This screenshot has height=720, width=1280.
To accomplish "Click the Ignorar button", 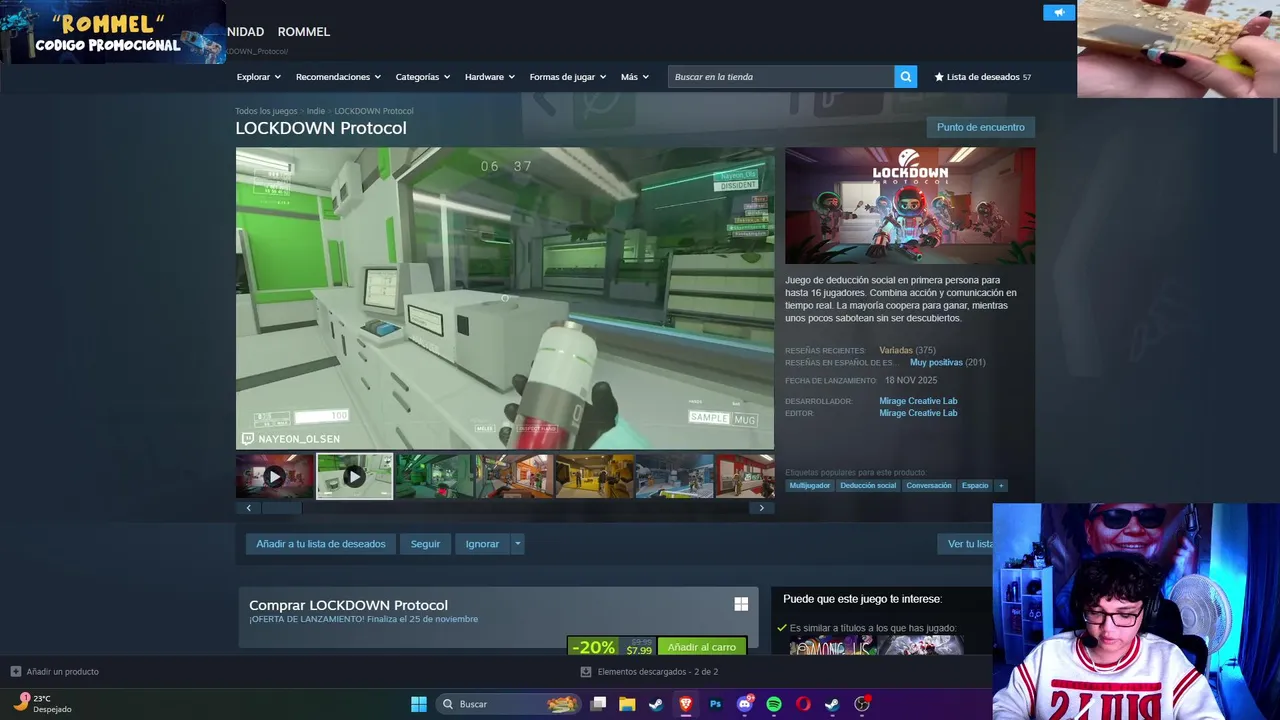I will (482, 544).
